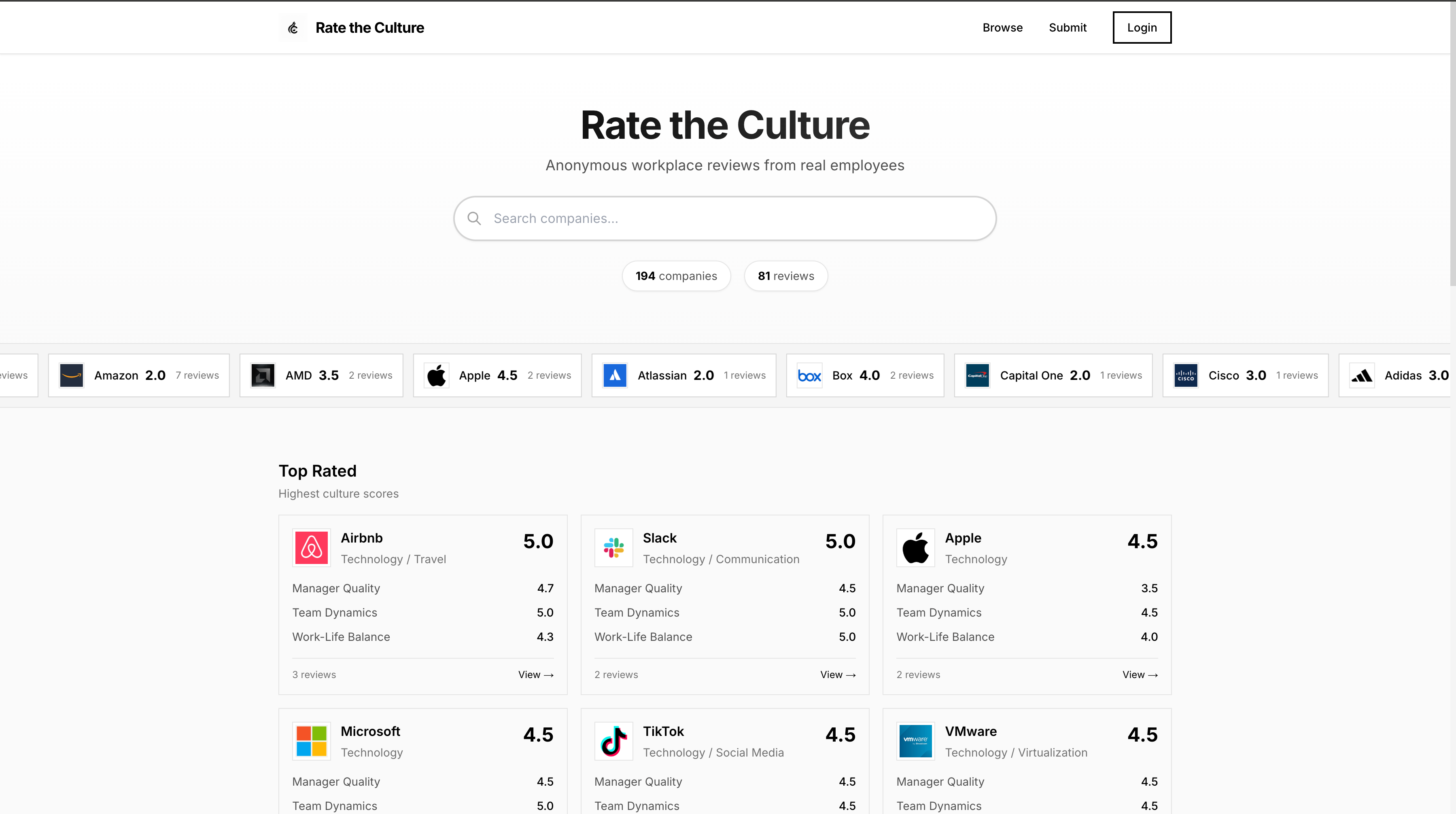Click the search magnifier icon

coord(474,219)
